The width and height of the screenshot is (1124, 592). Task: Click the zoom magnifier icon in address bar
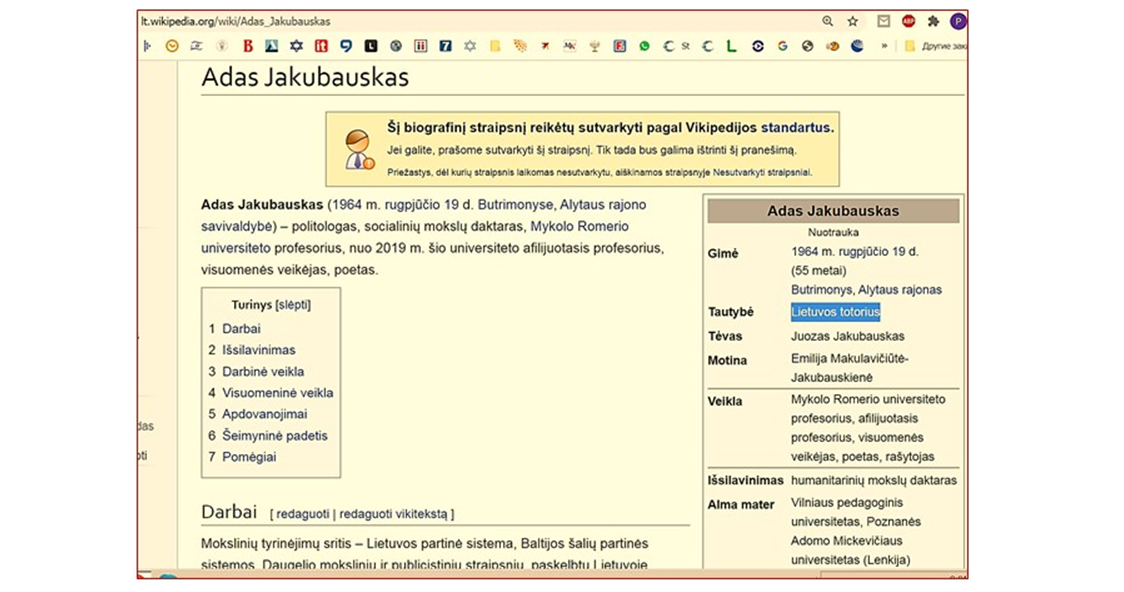827,21
